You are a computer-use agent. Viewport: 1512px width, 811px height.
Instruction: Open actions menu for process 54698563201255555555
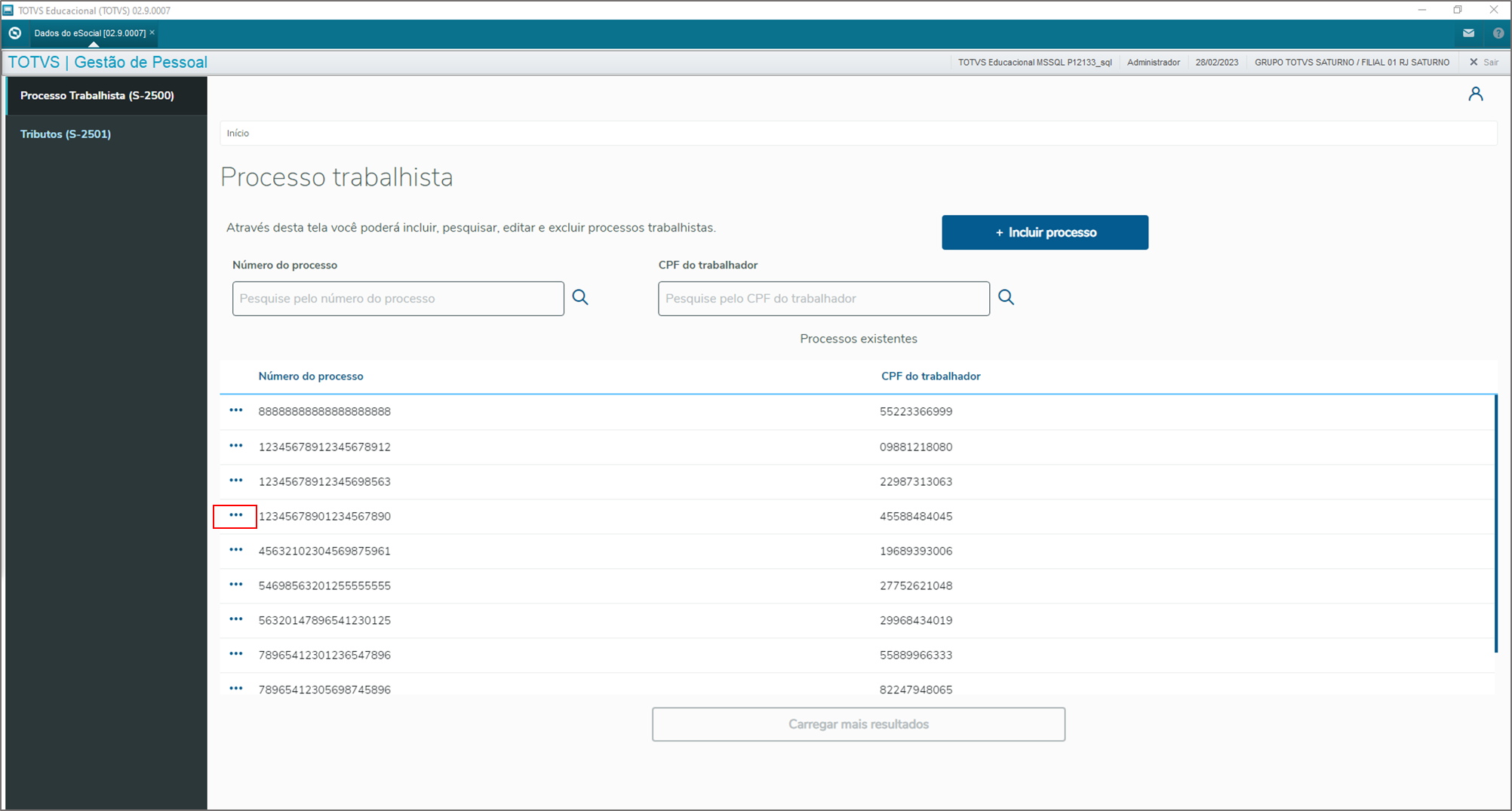pyautogui.click(x=236, y=585)
